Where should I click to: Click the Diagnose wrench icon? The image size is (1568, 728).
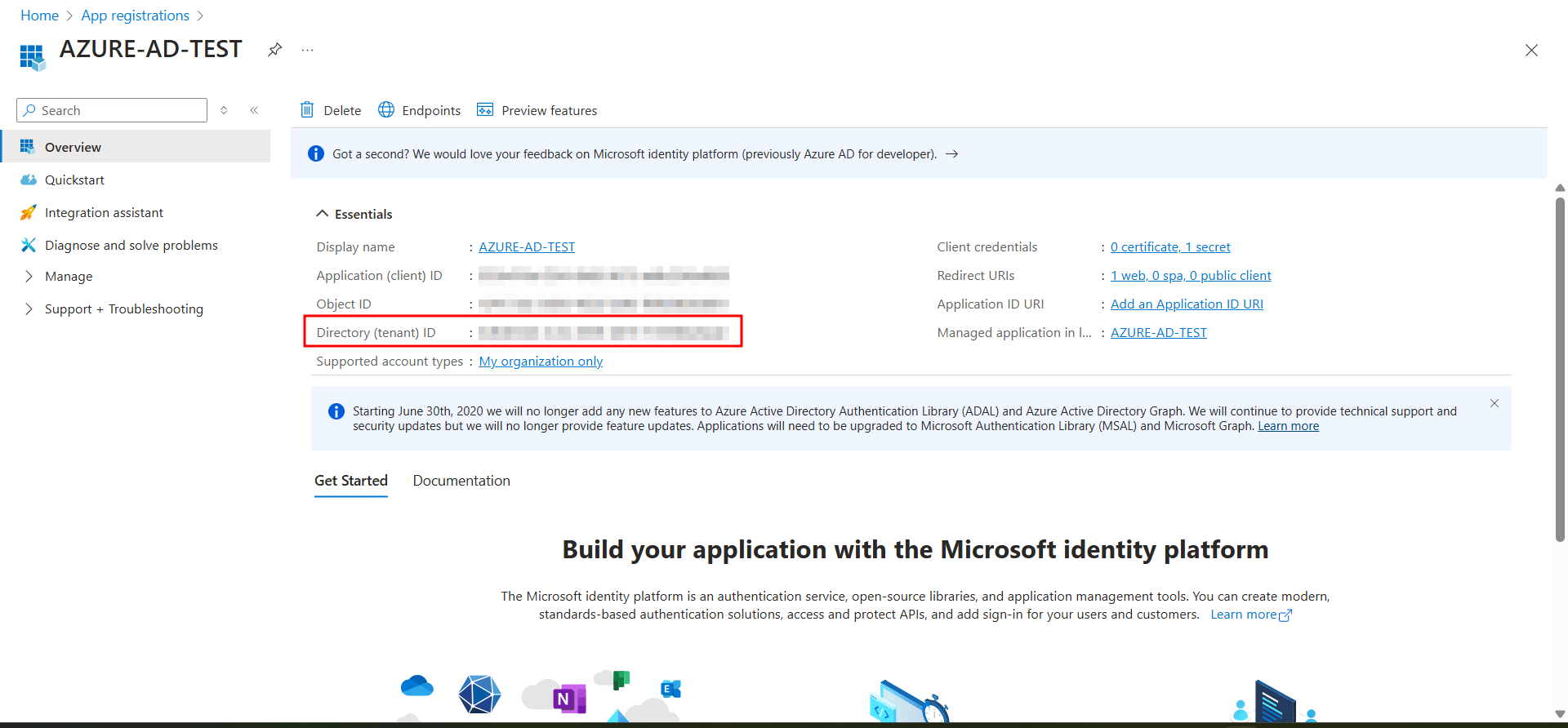coord(28,245)
